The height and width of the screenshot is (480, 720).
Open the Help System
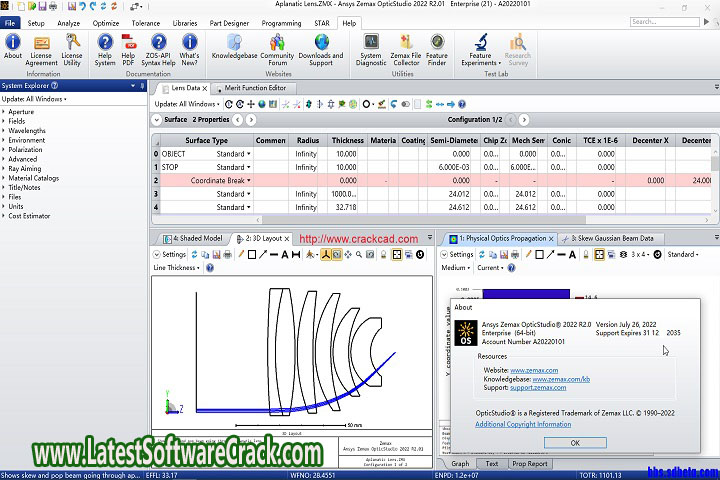coord(105,50)
